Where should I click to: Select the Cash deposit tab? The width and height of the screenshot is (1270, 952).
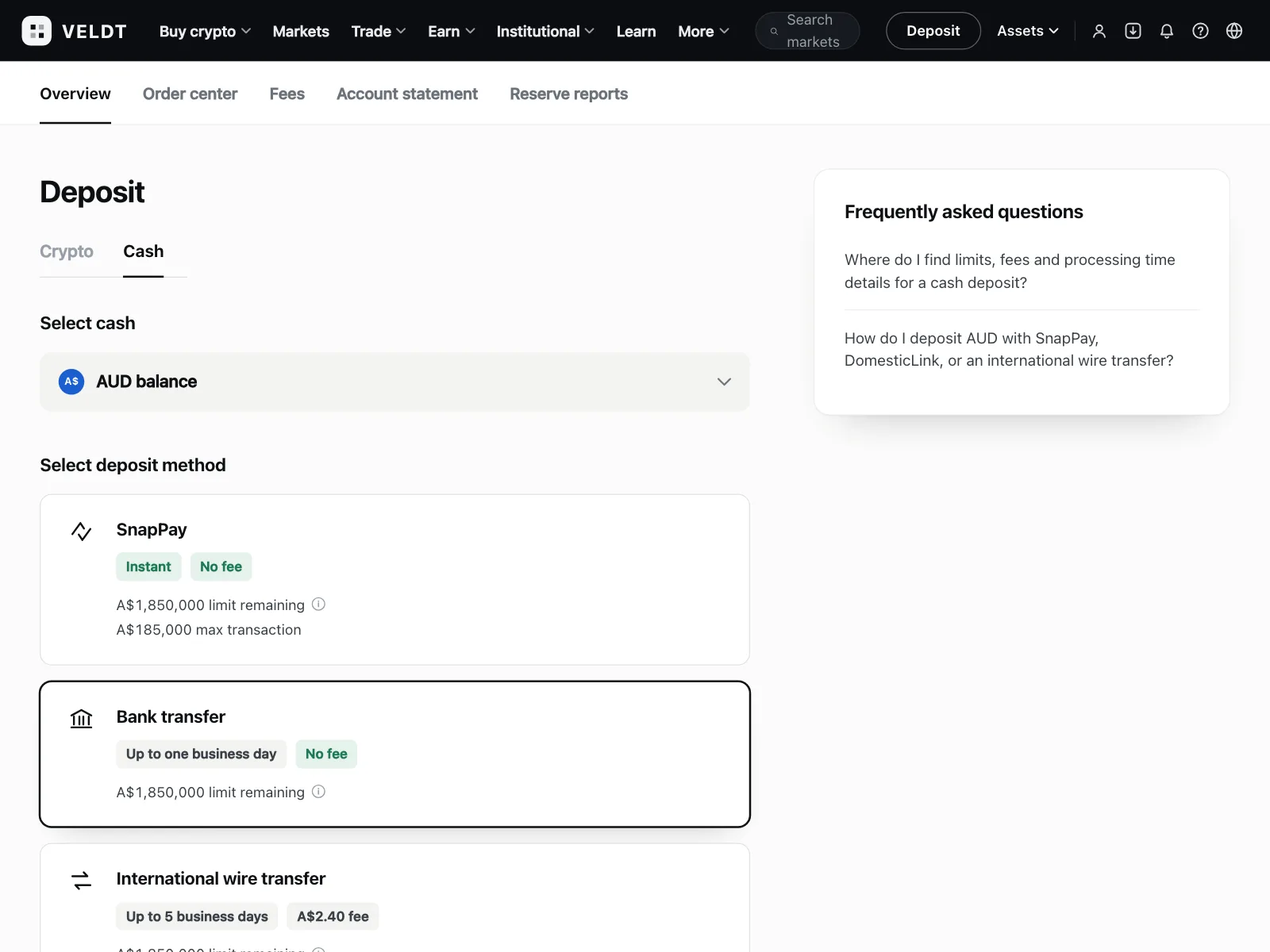tap(144, 251)
